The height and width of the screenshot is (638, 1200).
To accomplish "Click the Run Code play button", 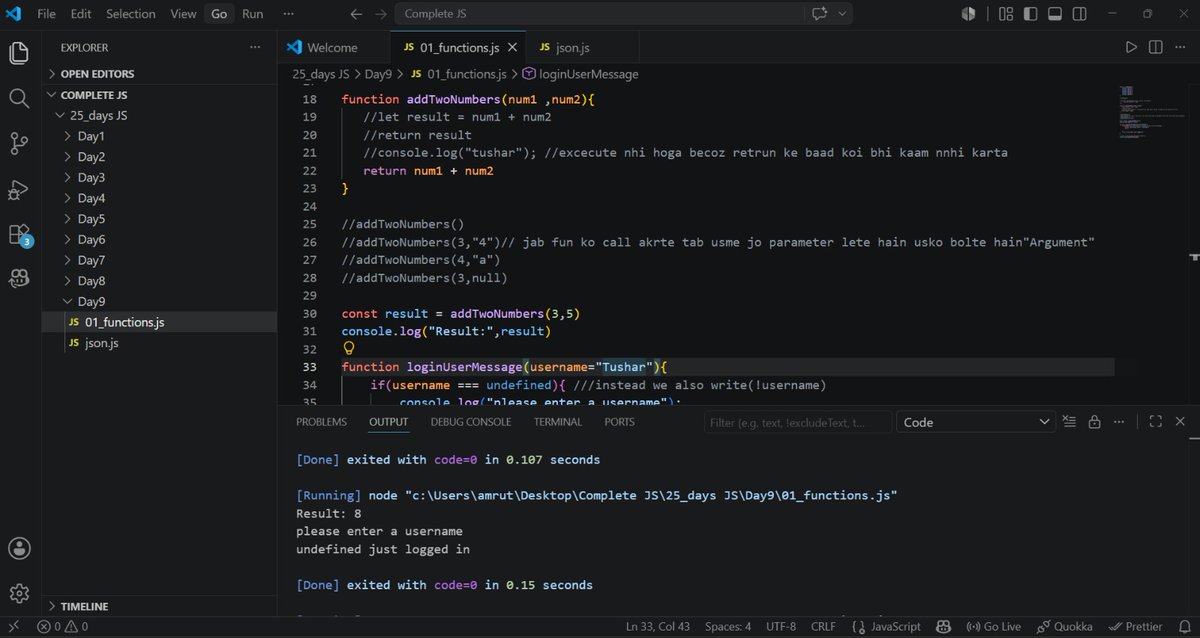I will pyautogui.click(x=1131, y=47).
